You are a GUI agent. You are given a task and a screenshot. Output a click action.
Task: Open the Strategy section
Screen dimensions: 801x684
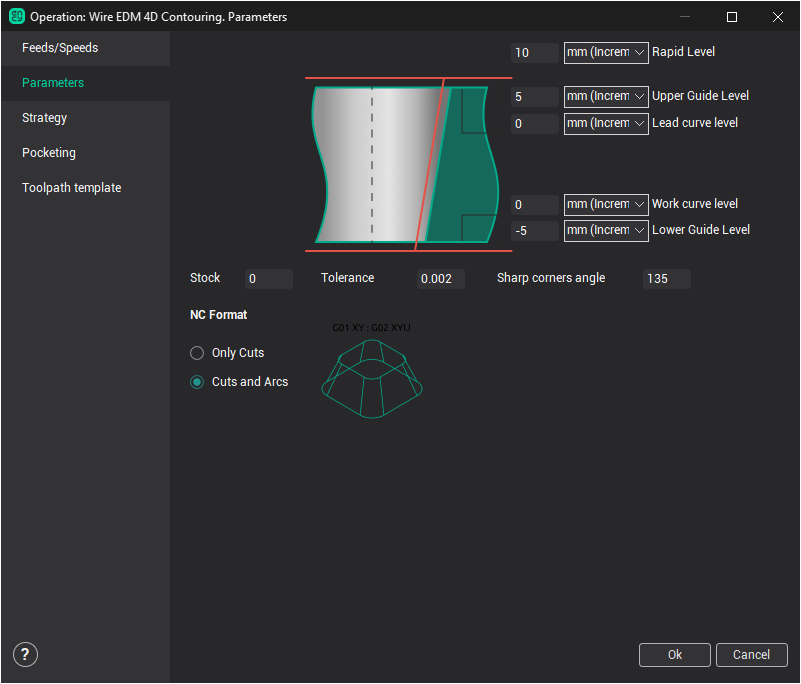45,118
